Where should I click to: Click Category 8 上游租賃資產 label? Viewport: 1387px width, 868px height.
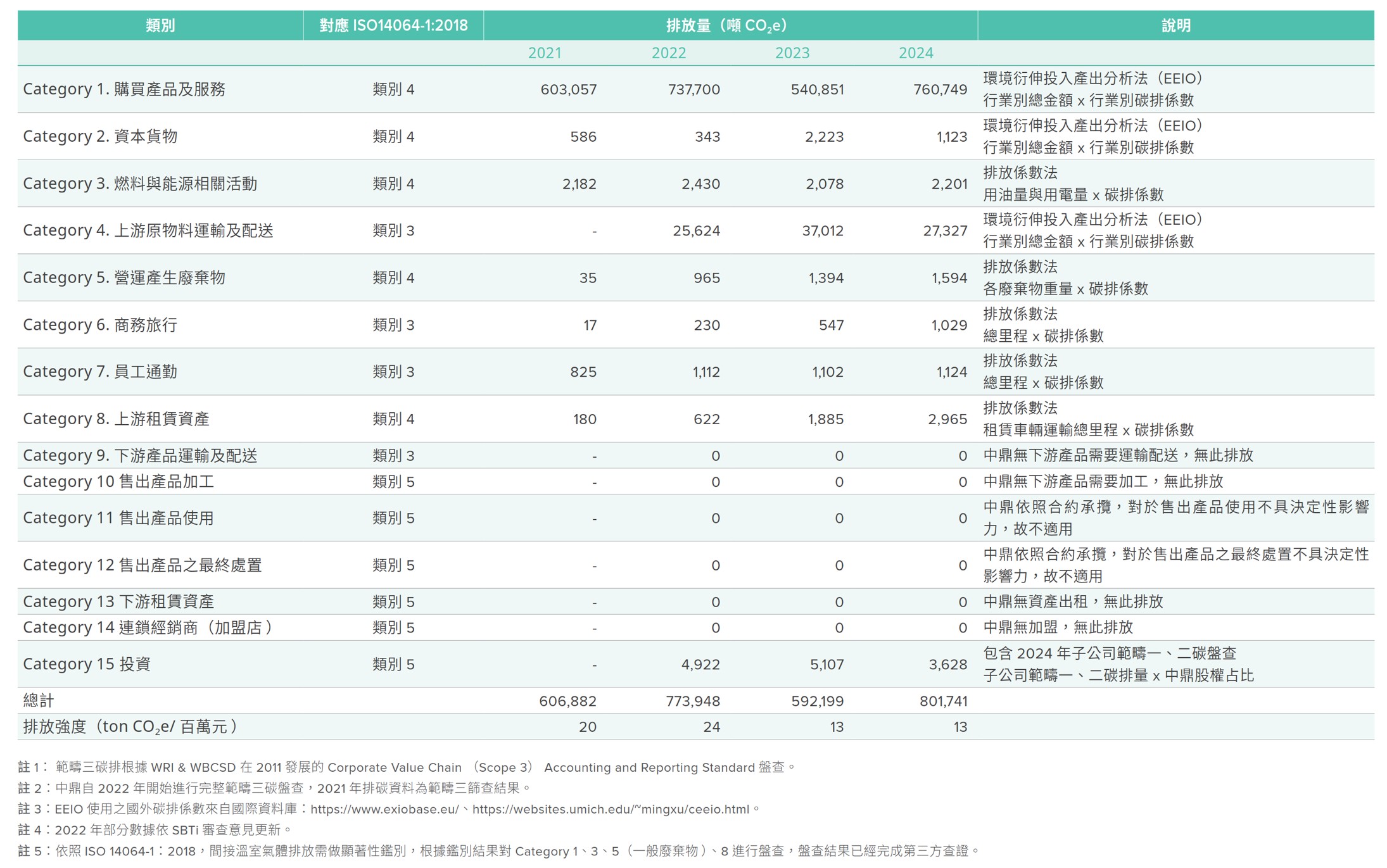coord(116,419)
